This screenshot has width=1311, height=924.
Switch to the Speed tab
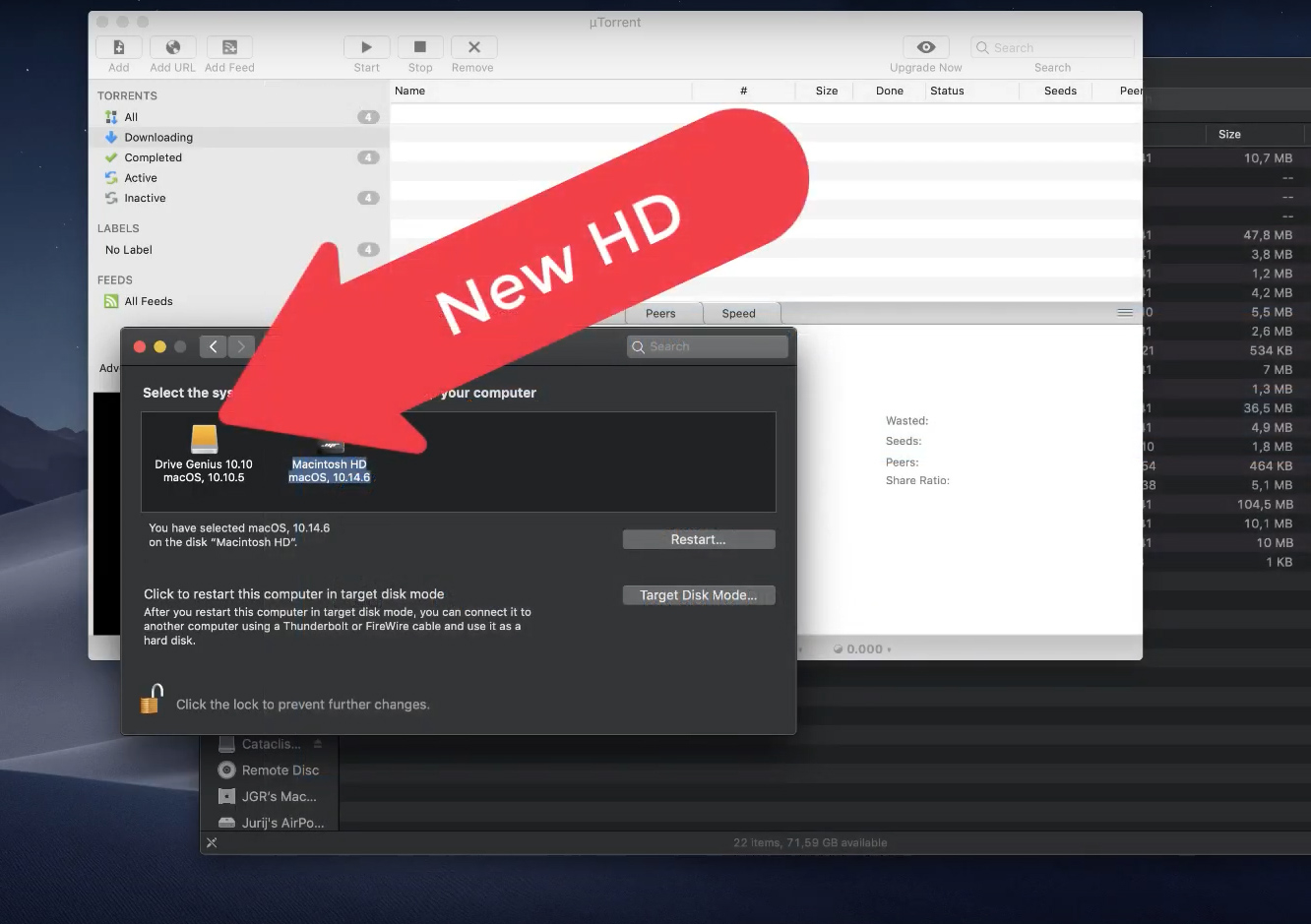(x=738, y=314)
